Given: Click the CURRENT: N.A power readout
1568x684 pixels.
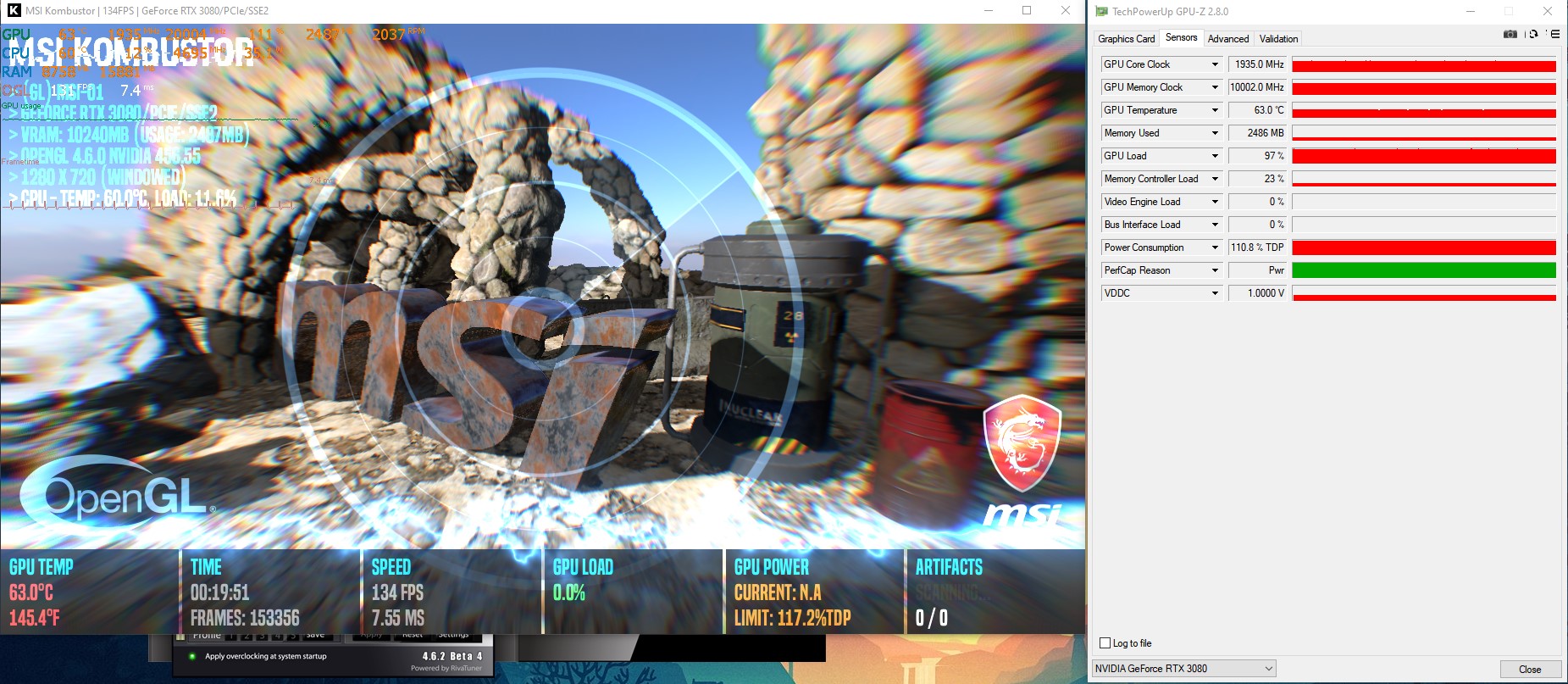Looking at the screenshot, I should 778,592.
